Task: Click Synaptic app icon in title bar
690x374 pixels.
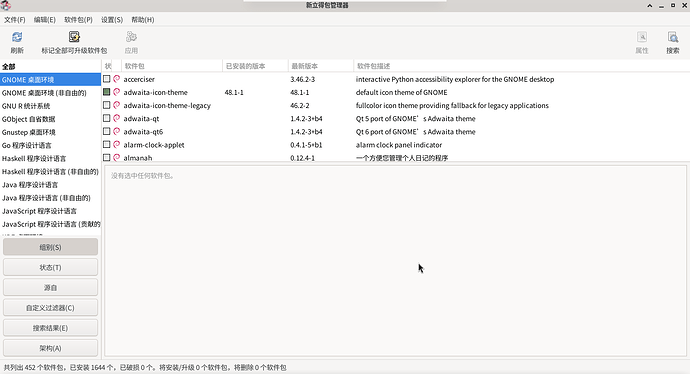Action: click(6, 5)
